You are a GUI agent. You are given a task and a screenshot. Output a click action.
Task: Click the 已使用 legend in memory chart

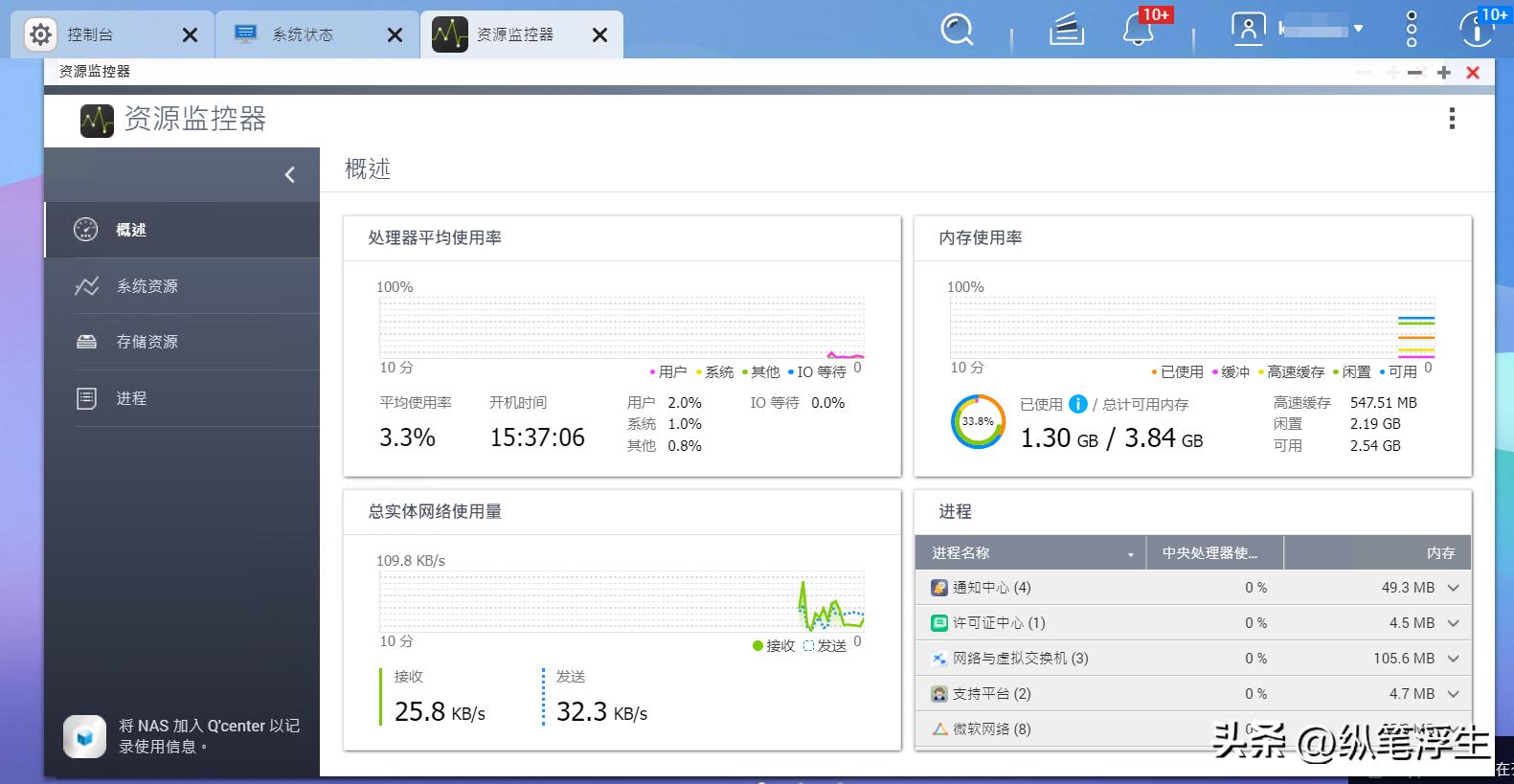(1177, 372)
